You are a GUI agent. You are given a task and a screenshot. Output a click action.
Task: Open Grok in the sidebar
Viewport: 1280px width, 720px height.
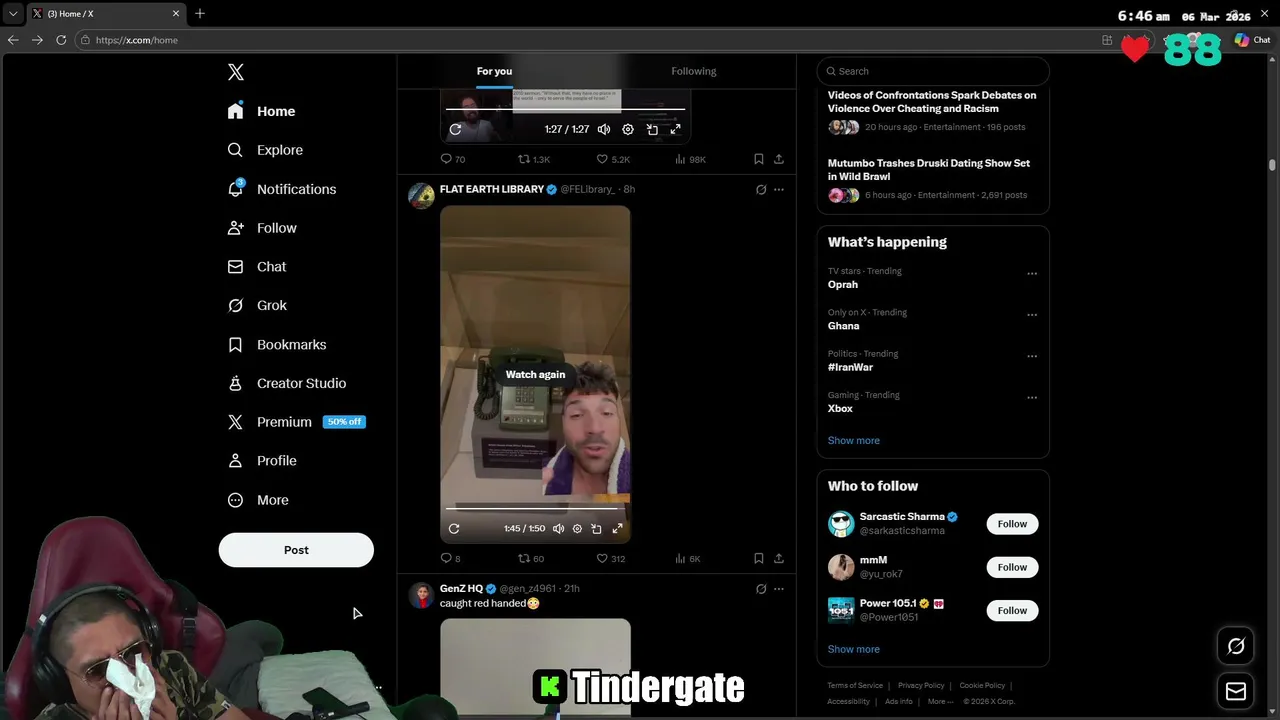click(x=258, y=306)
